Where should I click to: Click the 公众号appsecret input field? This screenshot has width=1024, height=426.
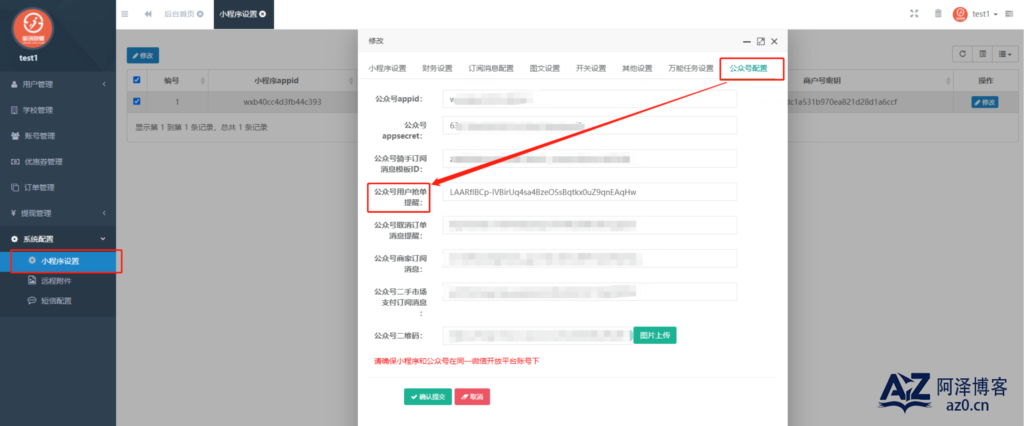(x=589, y=125)
